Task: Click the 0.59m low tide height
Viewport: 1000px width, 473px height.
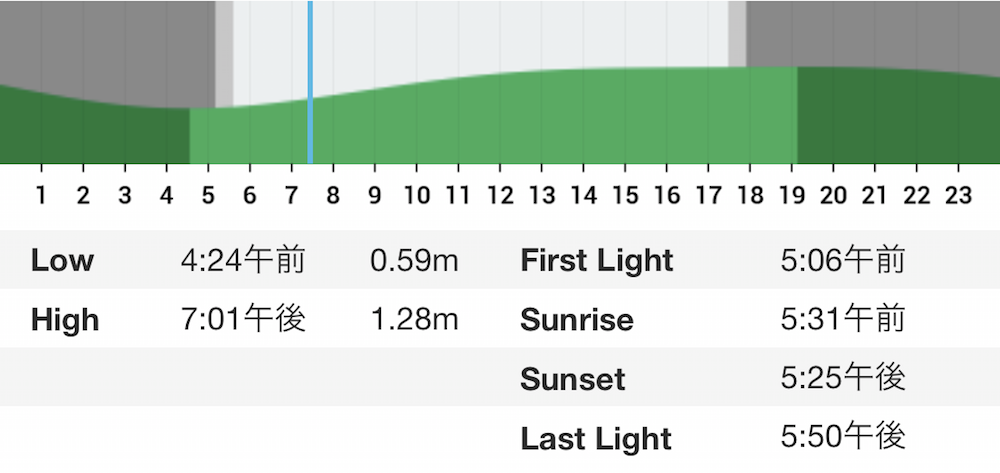Action: [415, 261]
